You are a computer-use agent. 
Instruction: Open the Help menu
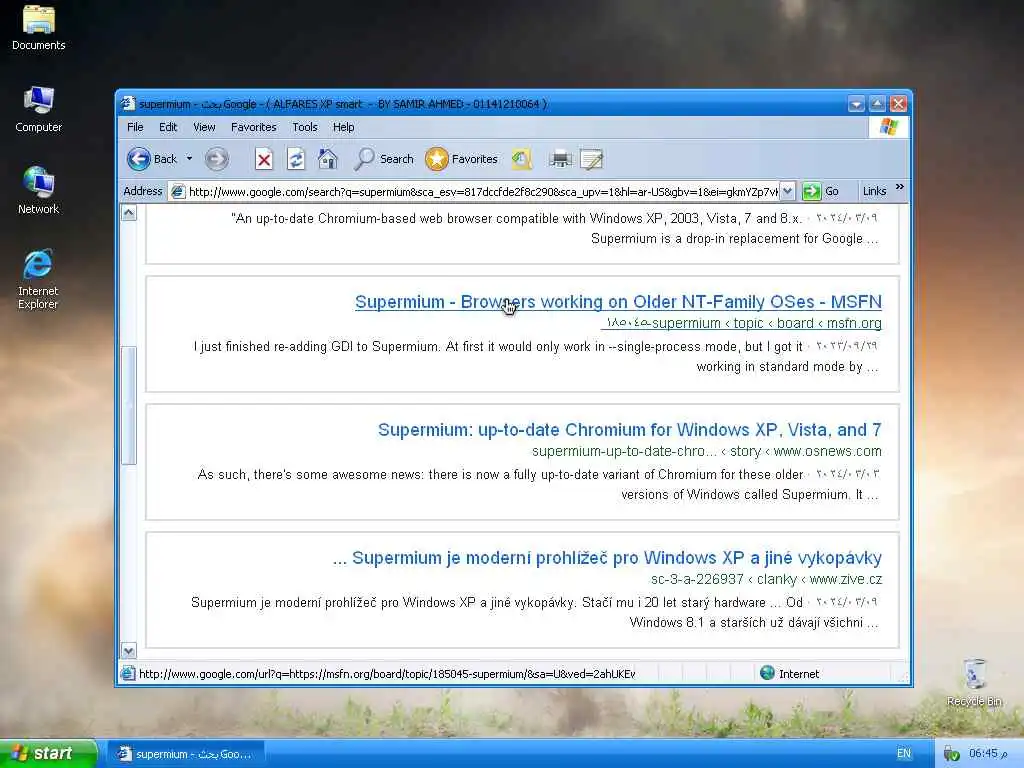click(344, 127)
